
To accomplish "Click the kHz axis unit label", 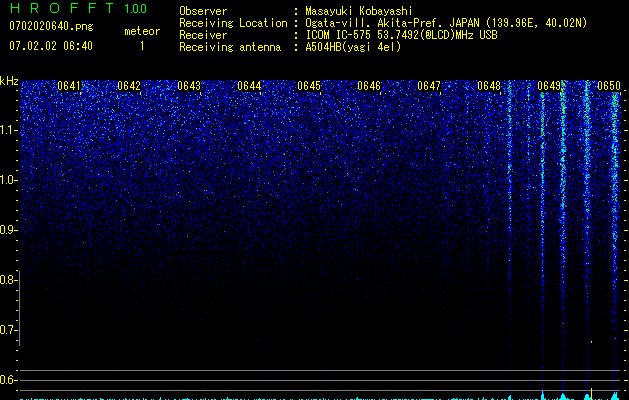I will (x=9, y=81).
